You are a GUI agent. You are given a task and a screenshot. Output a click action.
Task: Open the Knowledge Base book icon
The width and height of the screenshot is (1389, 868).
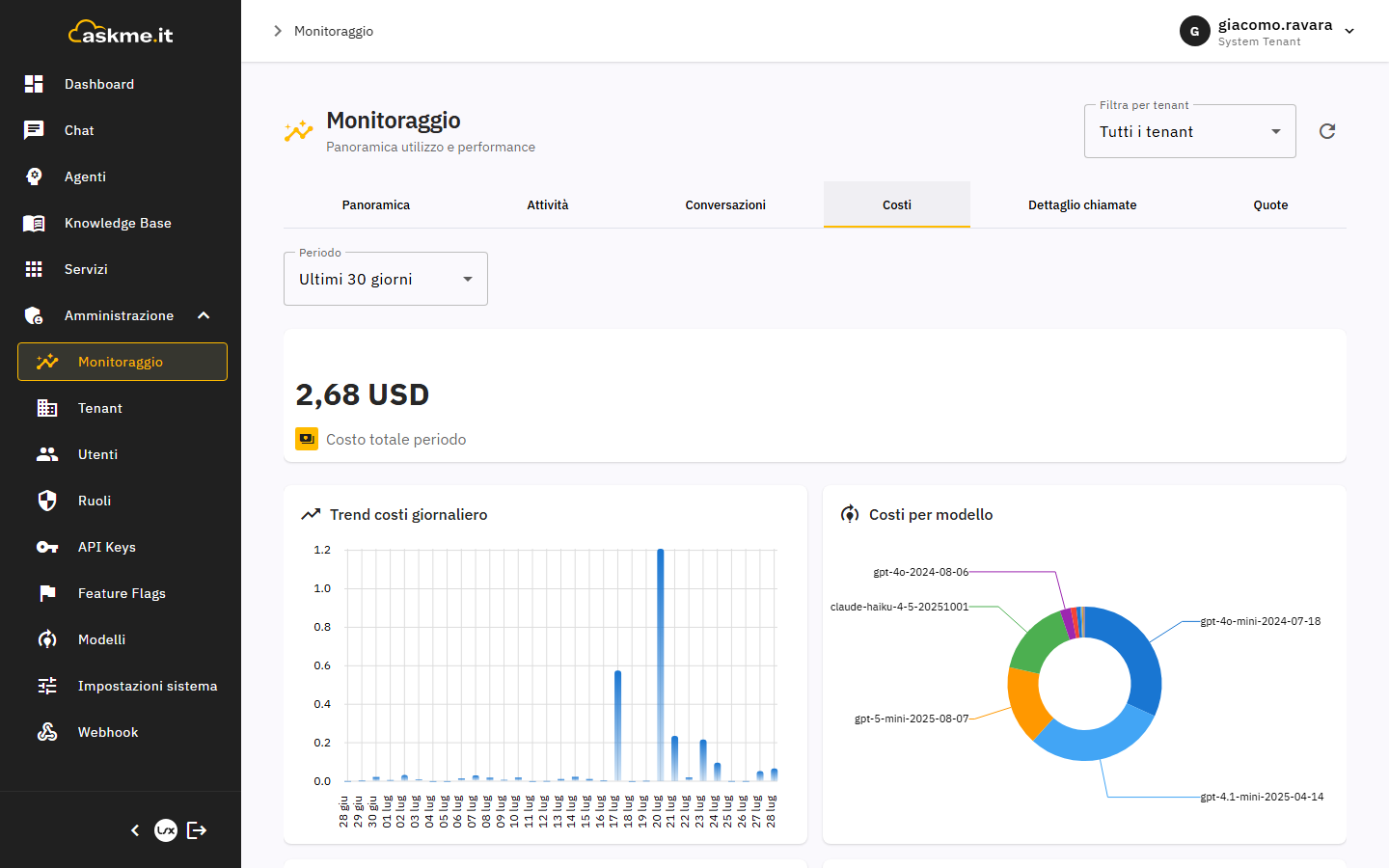(x=34, y=223)
